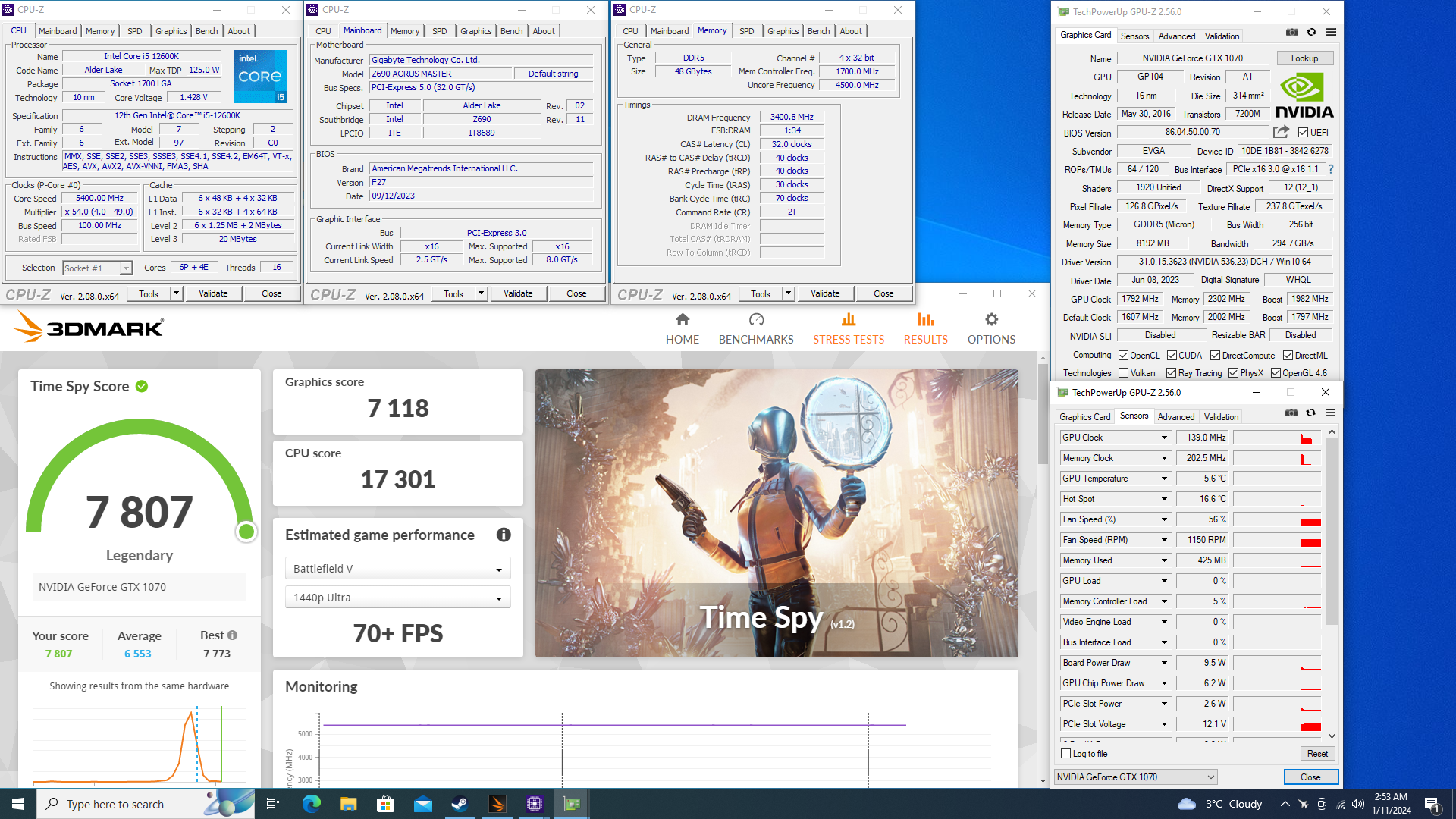This screenshot has width=1456, height=819.
Task: Click GPU-Z top window refresh icon
Action: [x=1311, y=32]
